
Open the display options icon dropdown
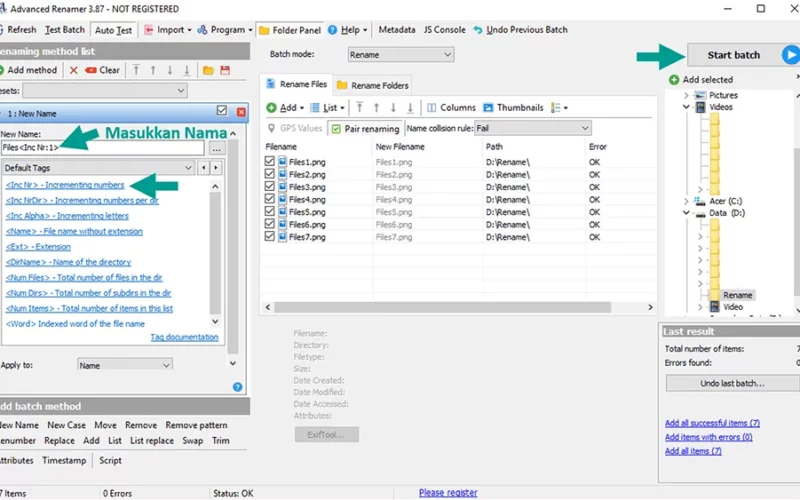coord(559,108)
